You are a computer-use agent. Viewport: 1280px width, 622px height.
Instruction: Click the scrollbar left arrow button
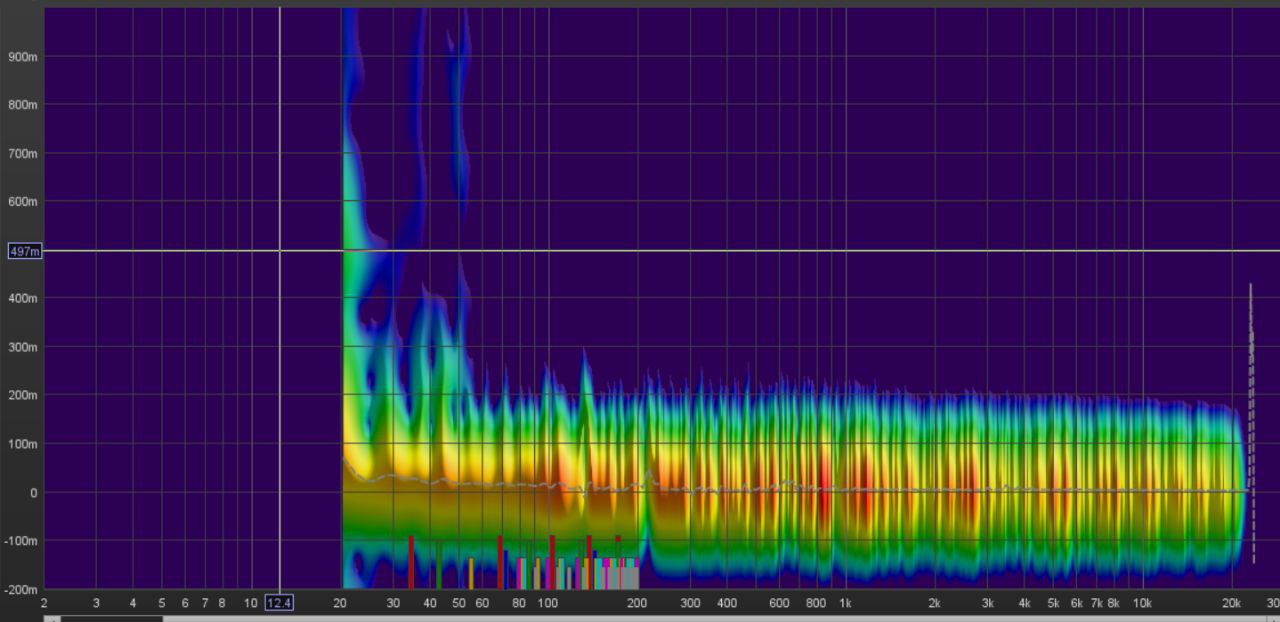51,619
